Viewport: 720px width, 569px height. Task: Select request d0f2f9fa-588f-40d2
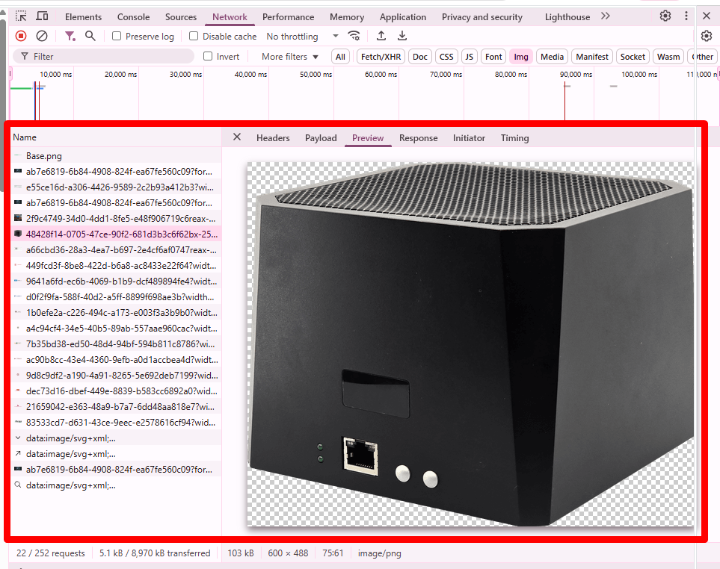click(116, 297)
